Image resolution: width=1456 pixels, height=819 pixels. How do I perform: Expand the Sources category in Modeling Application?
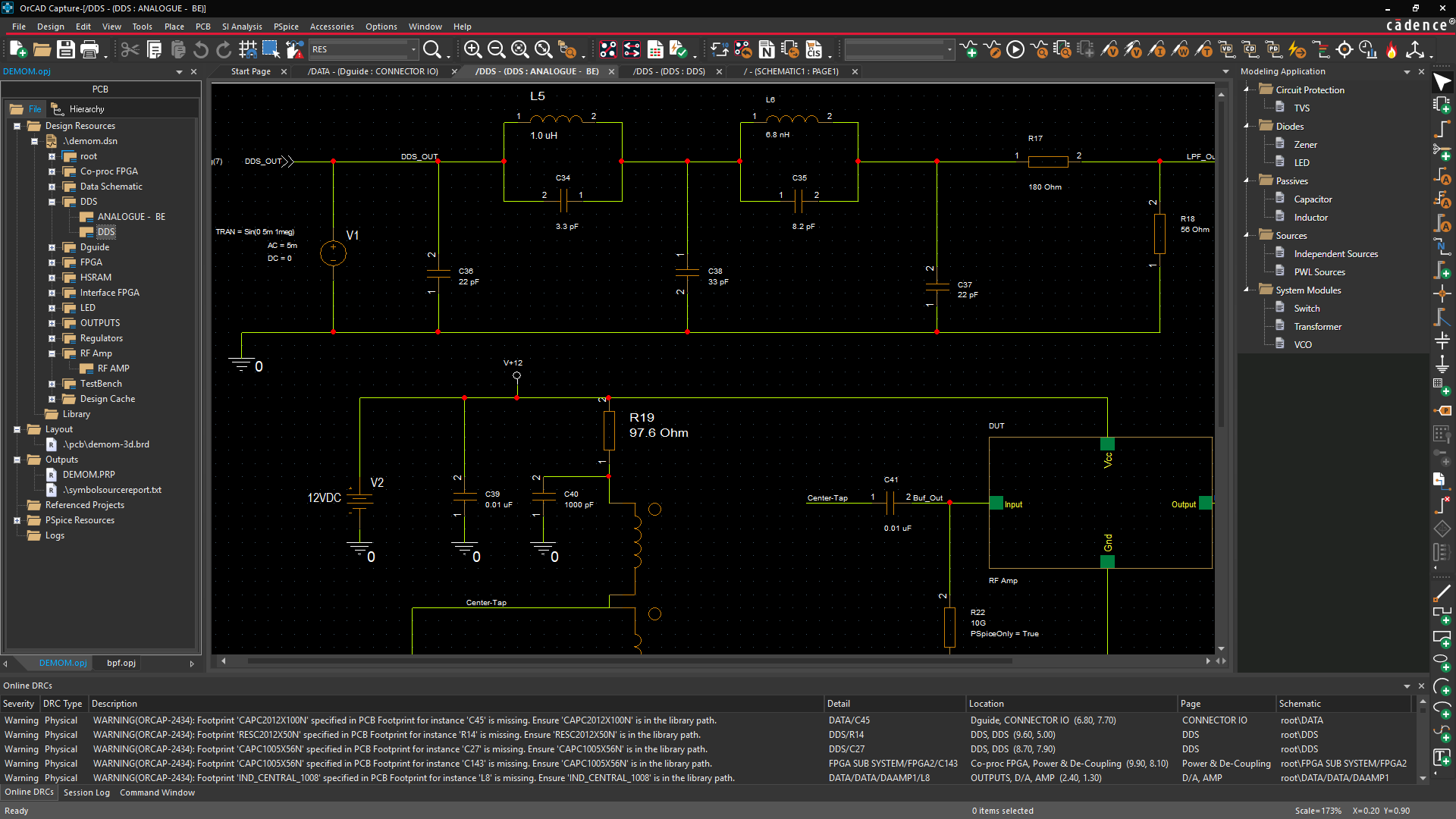1247,235
